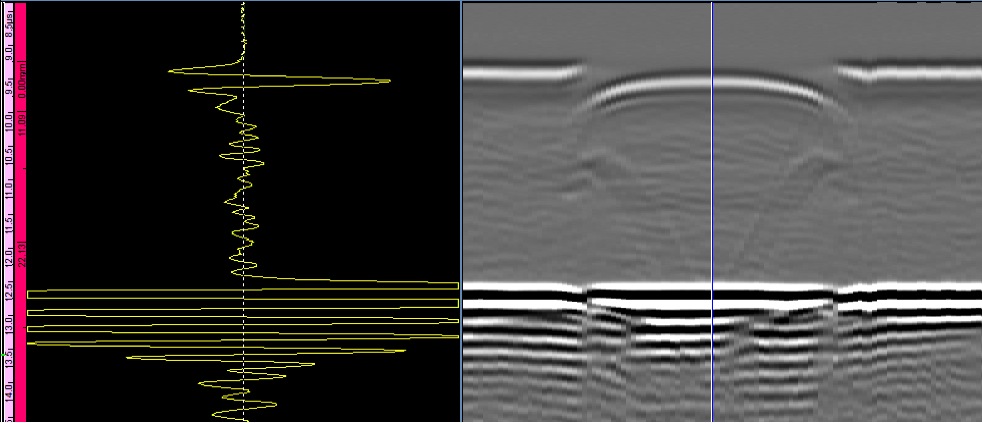The image size is (982, 423).
Task: Select the first large rightward A-scan peak tip
Action: 389,81
